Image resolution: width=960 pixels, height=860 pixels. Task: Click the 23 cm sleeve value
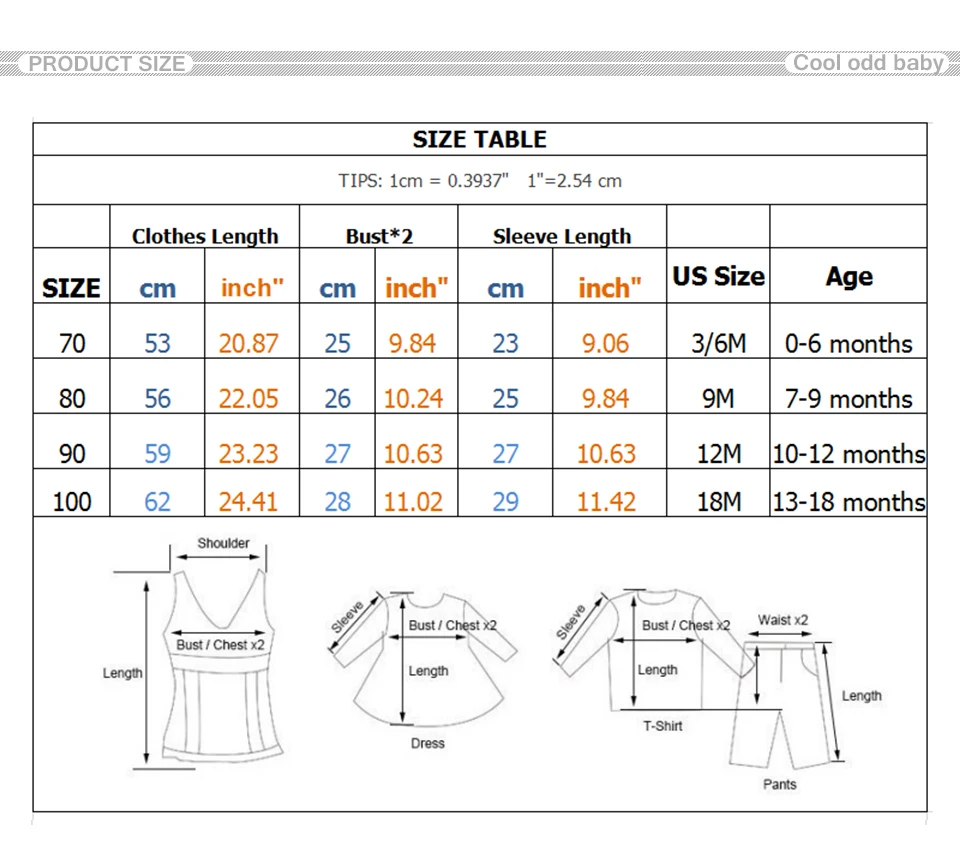pyautogui.click(x=506, y=343)
